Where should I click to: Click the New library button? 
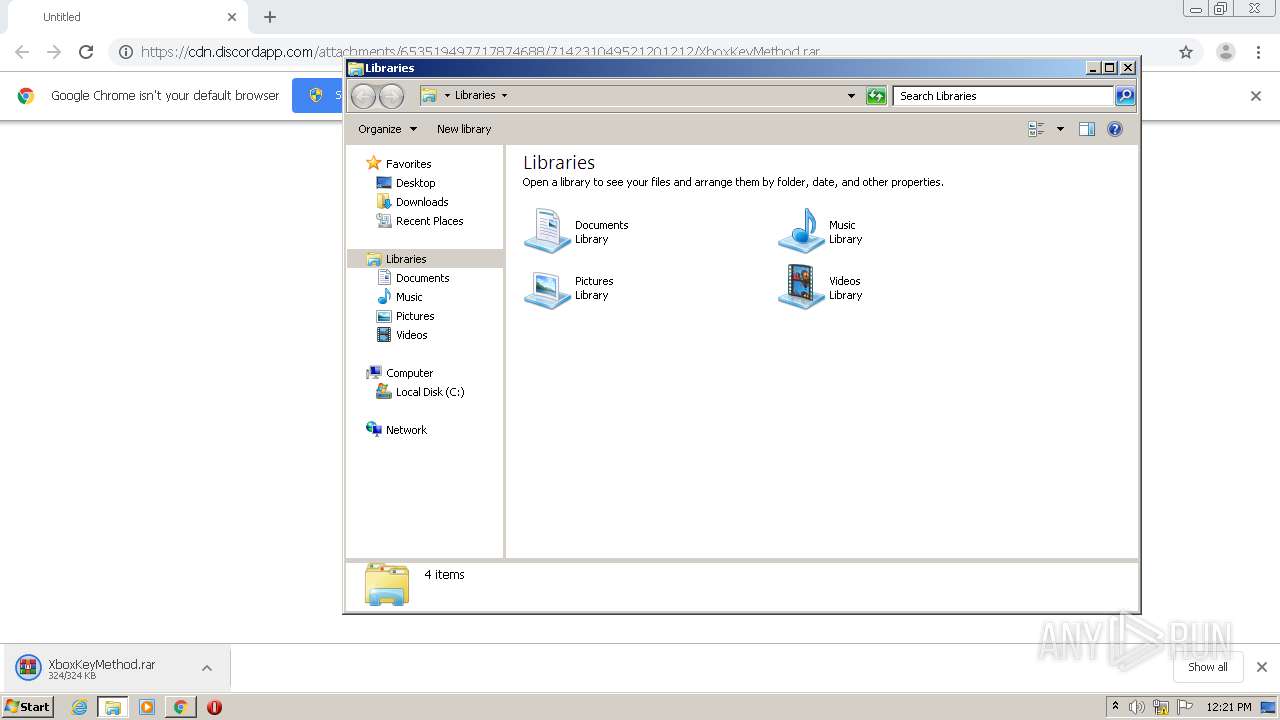click(x=464, y=129)
